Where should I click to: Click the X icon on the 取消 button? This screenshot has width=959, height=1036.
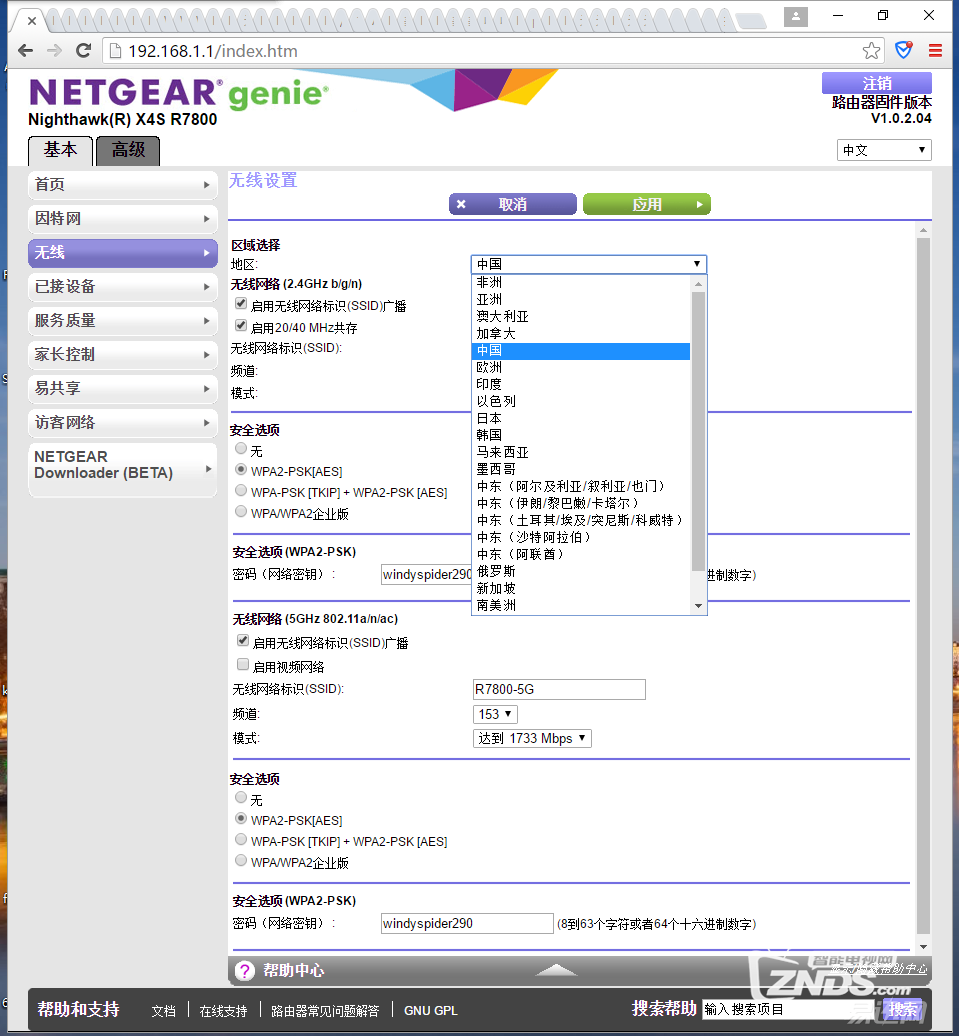pos(461,204)
